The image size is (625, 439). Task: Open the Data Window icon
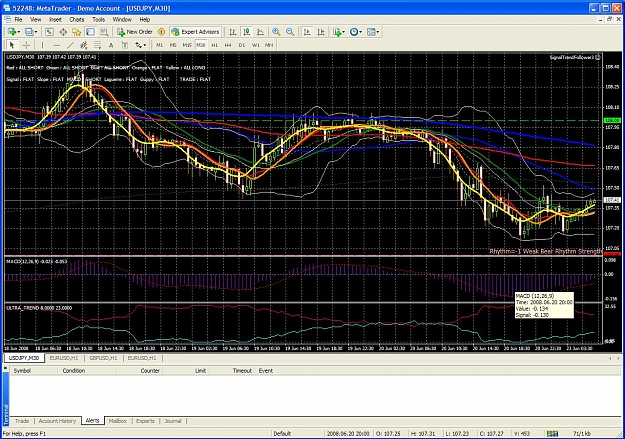pyautogui.click(x=63, y=32)
